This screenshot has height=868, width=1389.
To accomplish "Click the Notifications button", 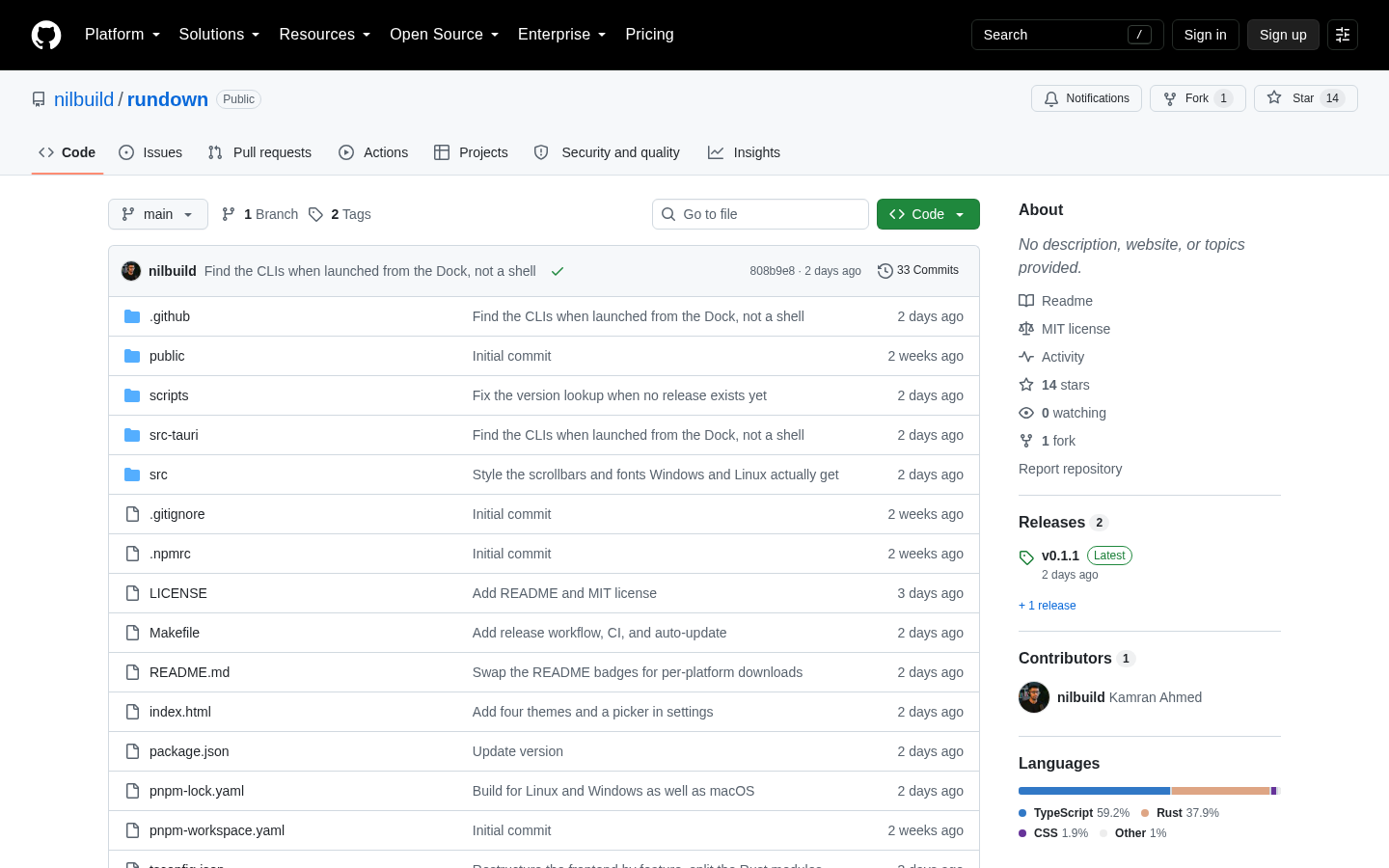I will (1086, 98).
